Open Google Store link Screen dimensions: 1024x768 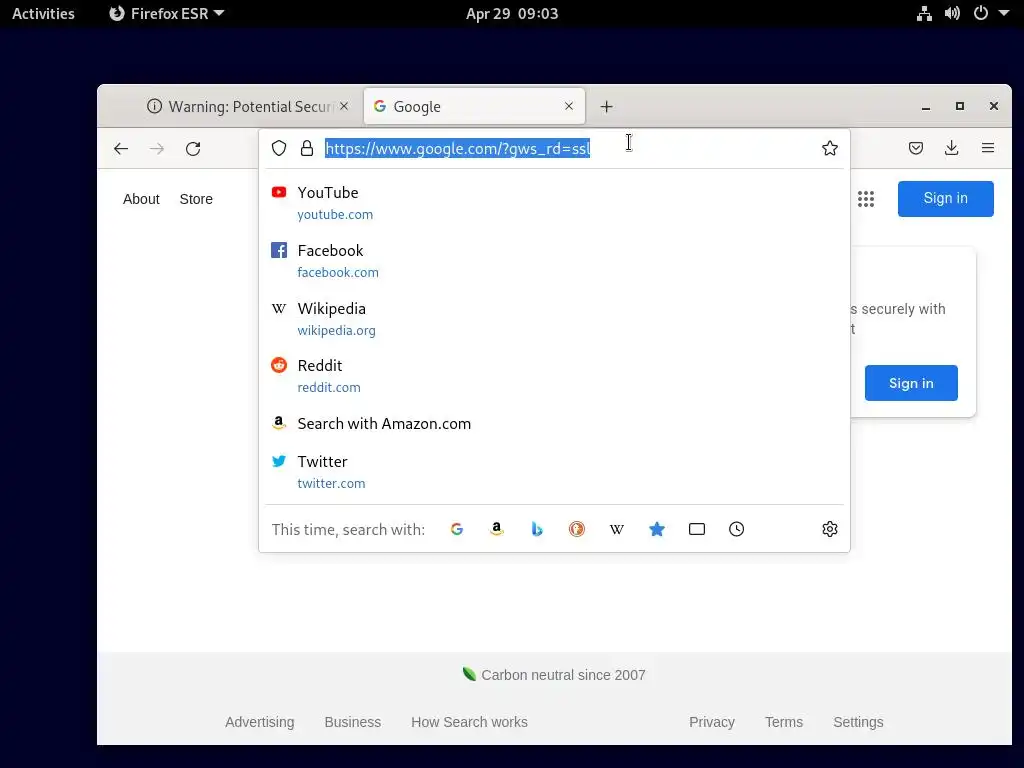196,199
